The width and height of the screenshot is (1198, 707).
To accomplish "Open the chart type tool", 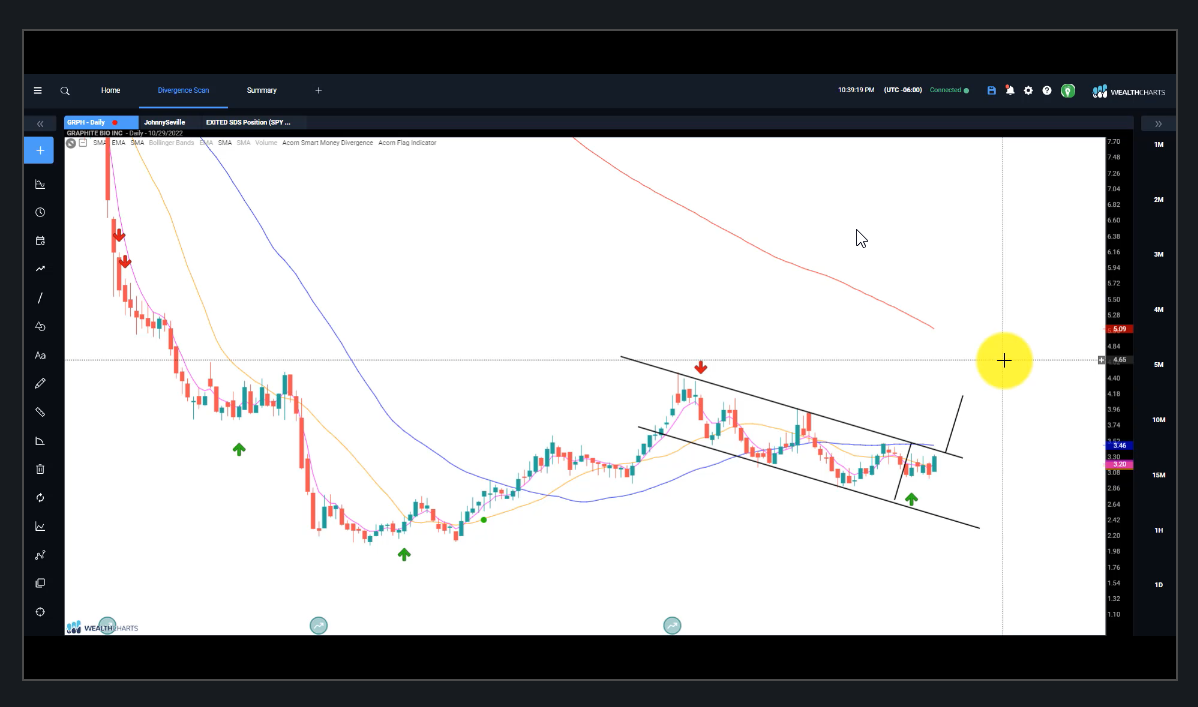I will tap(40, 184).
